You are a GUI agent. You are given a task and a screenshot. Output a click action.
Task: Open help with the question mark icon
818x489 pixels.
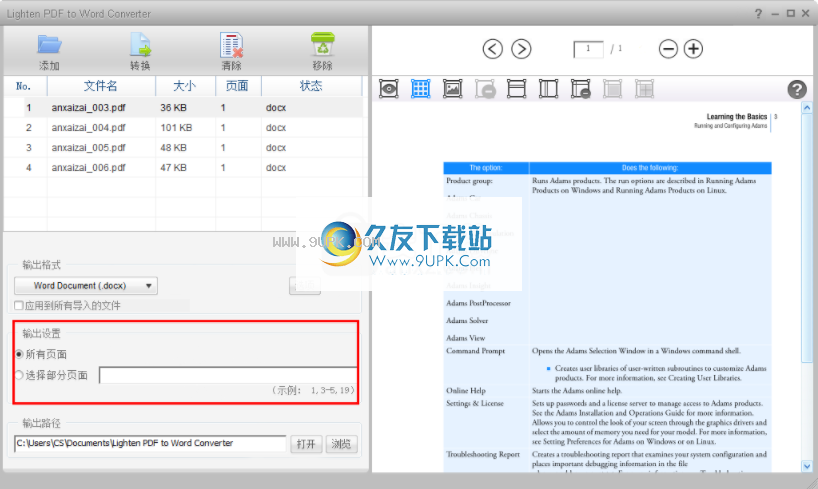tap(797, 90)
